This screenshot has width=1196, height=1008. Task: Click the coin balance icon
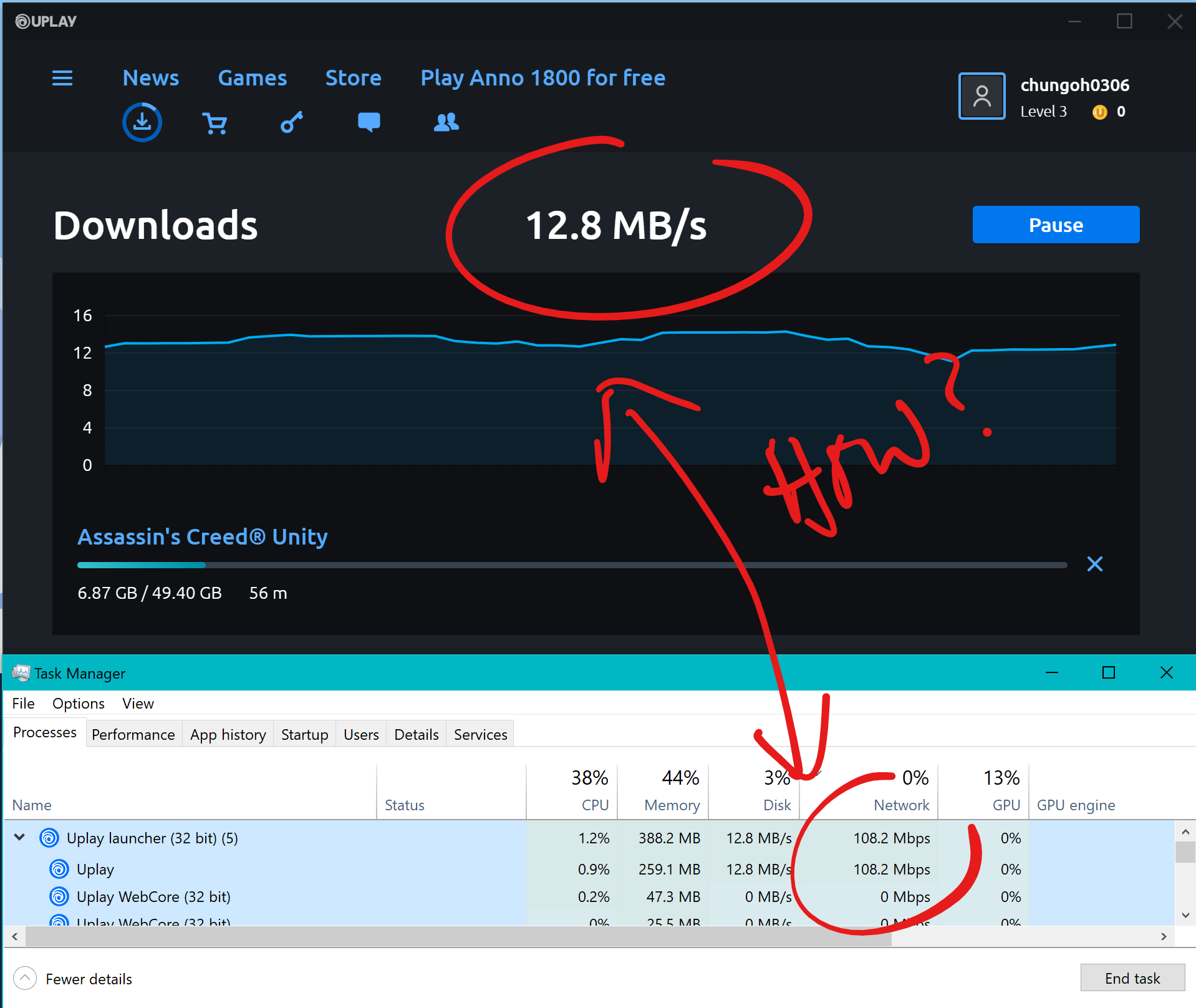click(x=1099, y=112)
